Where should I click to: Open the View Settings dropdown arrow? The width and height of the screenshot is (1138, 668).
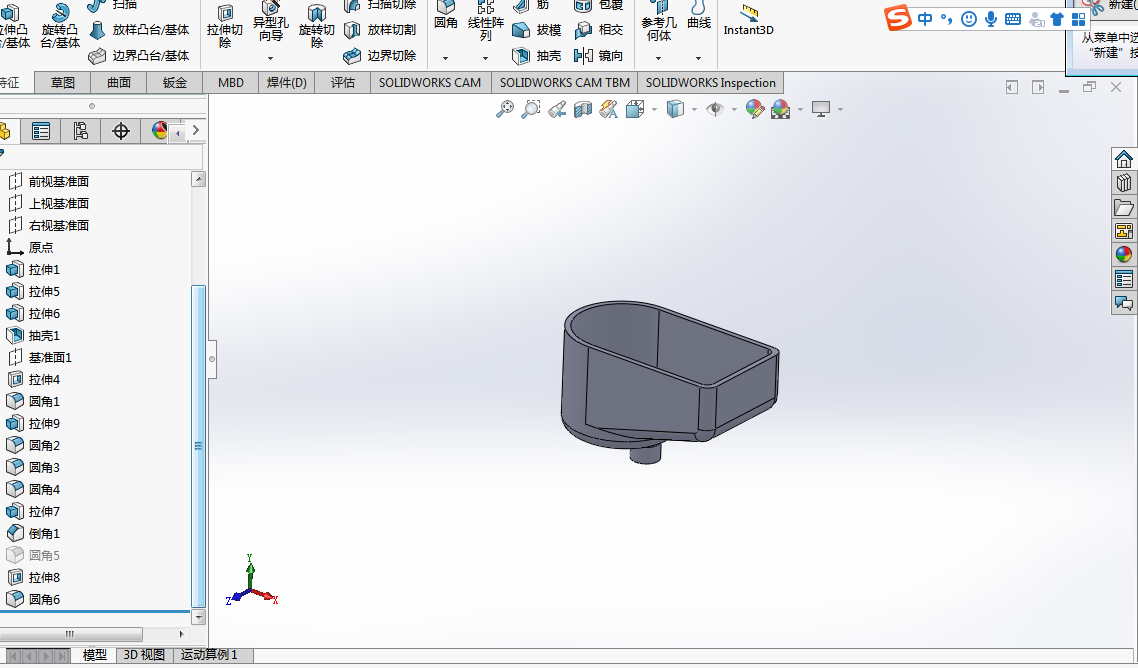[x=840, y=110]
